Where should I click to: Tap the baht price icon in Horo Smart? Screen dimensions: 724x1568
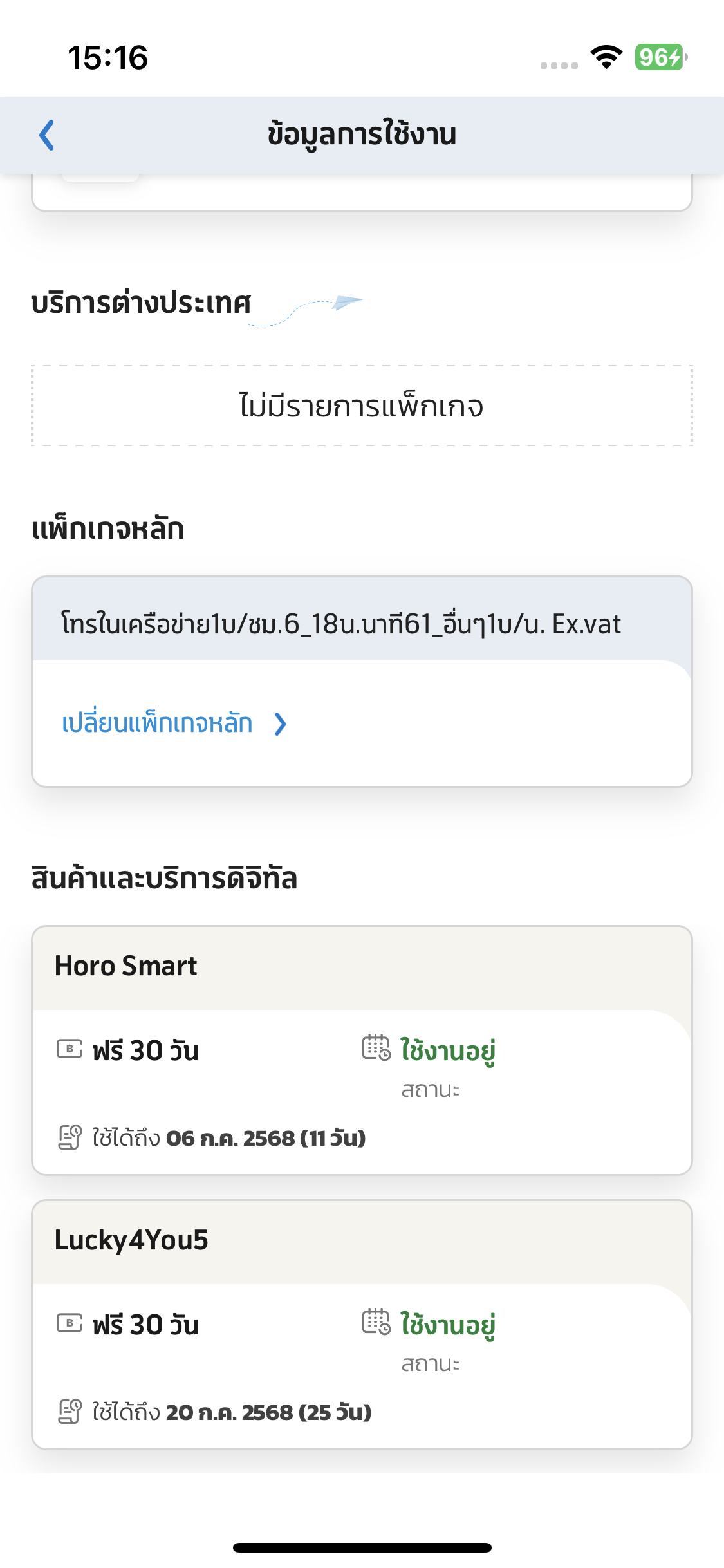click(x=70, y=1049)
